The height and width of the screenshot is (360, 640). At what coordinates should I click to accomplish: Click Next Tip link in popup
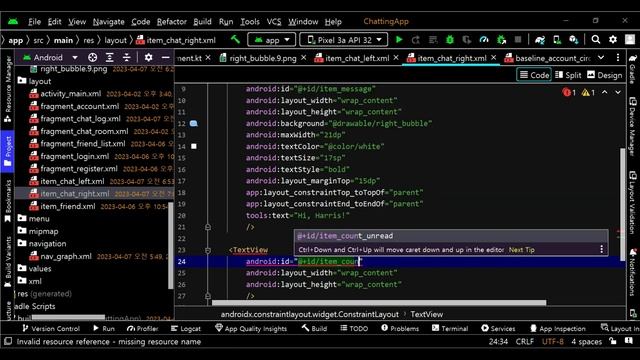521,250
